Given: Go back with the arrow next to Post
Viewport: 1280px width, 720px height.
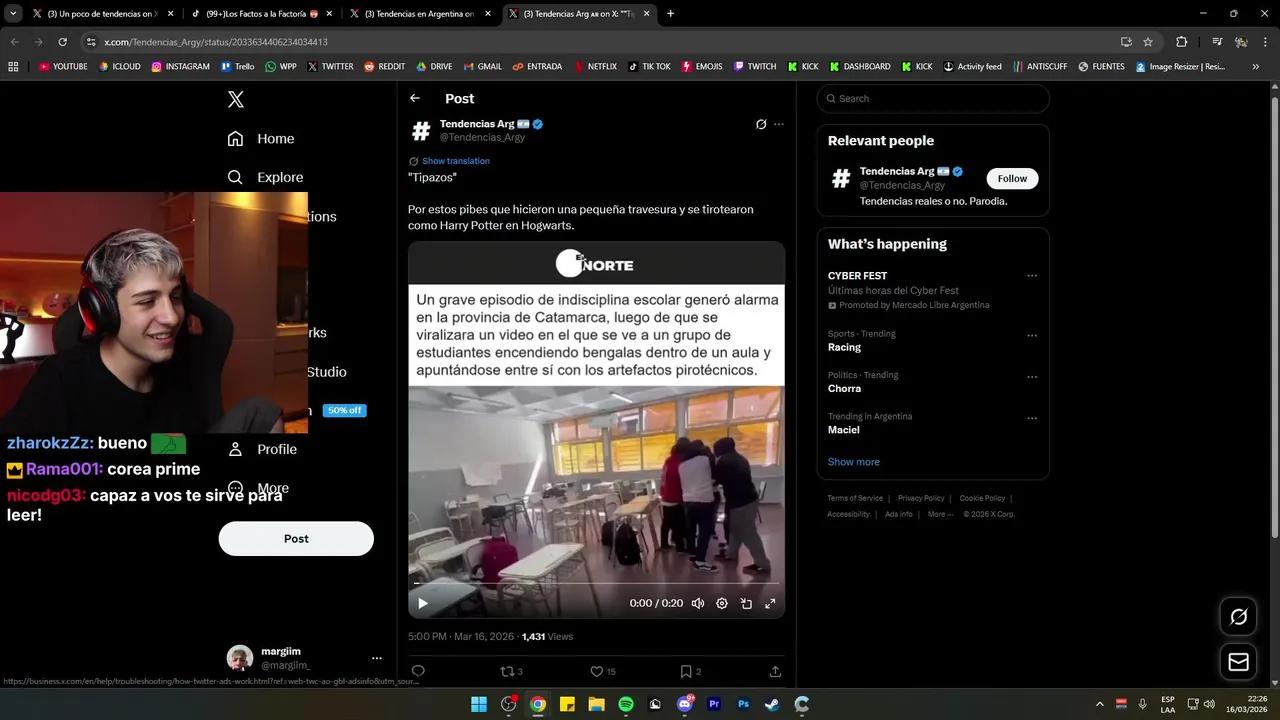Looking at the screenshot, I should click(415, 98).
